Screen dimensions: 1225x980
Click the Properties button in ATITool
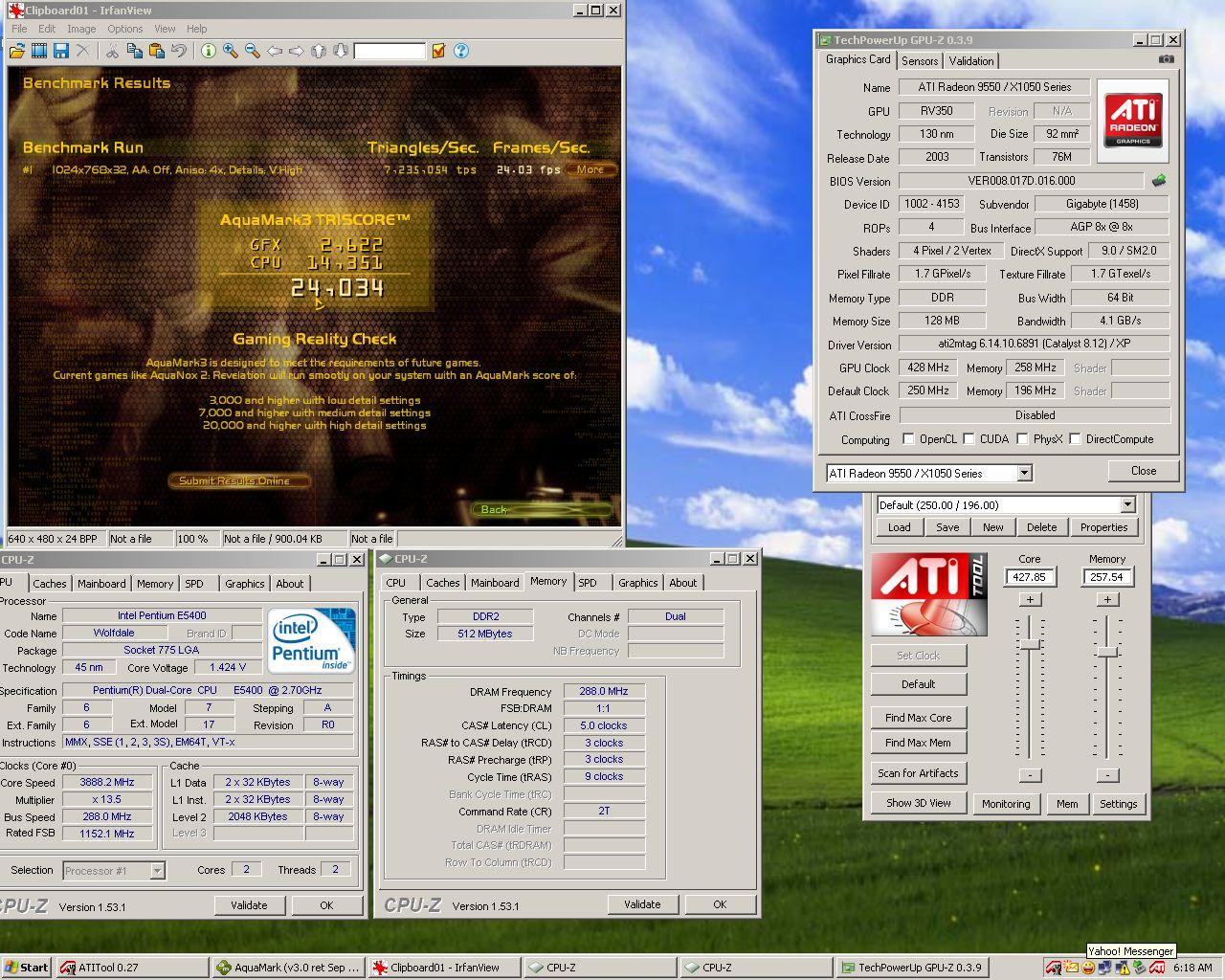click(1104, 527)
